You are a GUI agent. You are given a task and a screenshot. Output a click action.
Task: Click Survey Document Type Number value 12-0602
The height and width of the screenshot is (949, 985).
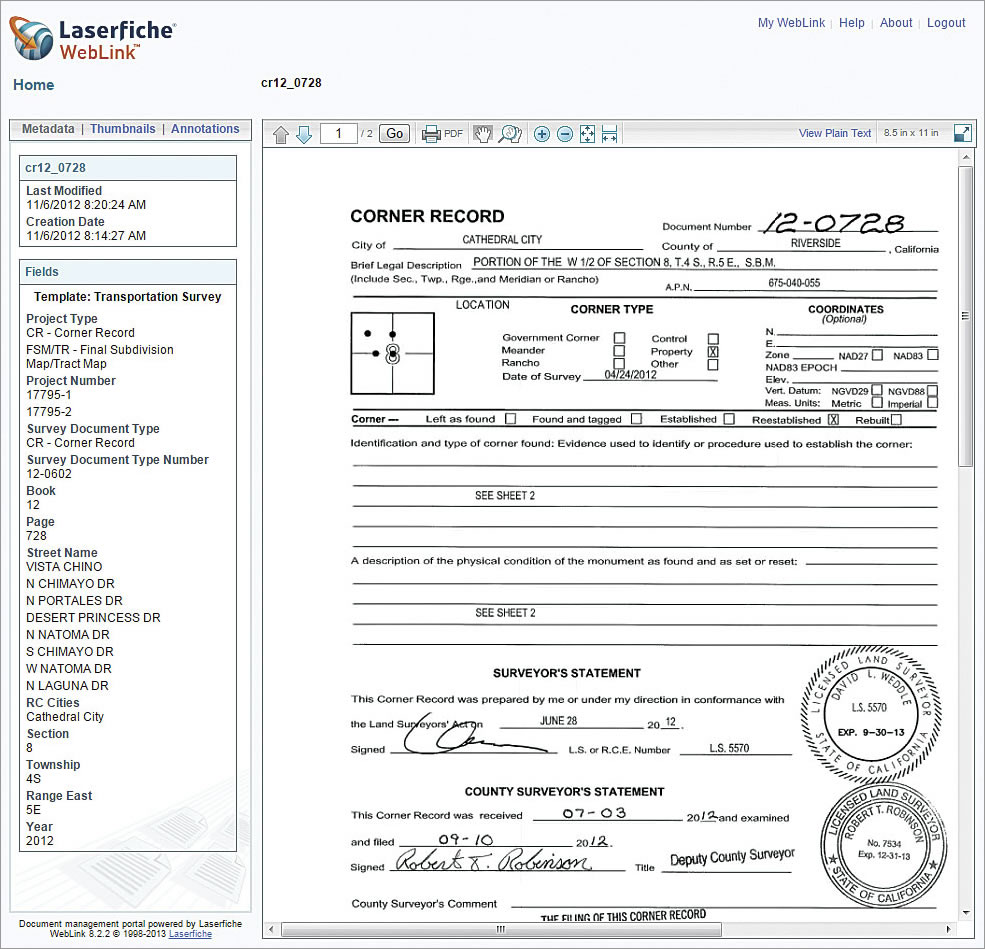tap(48, 474)
